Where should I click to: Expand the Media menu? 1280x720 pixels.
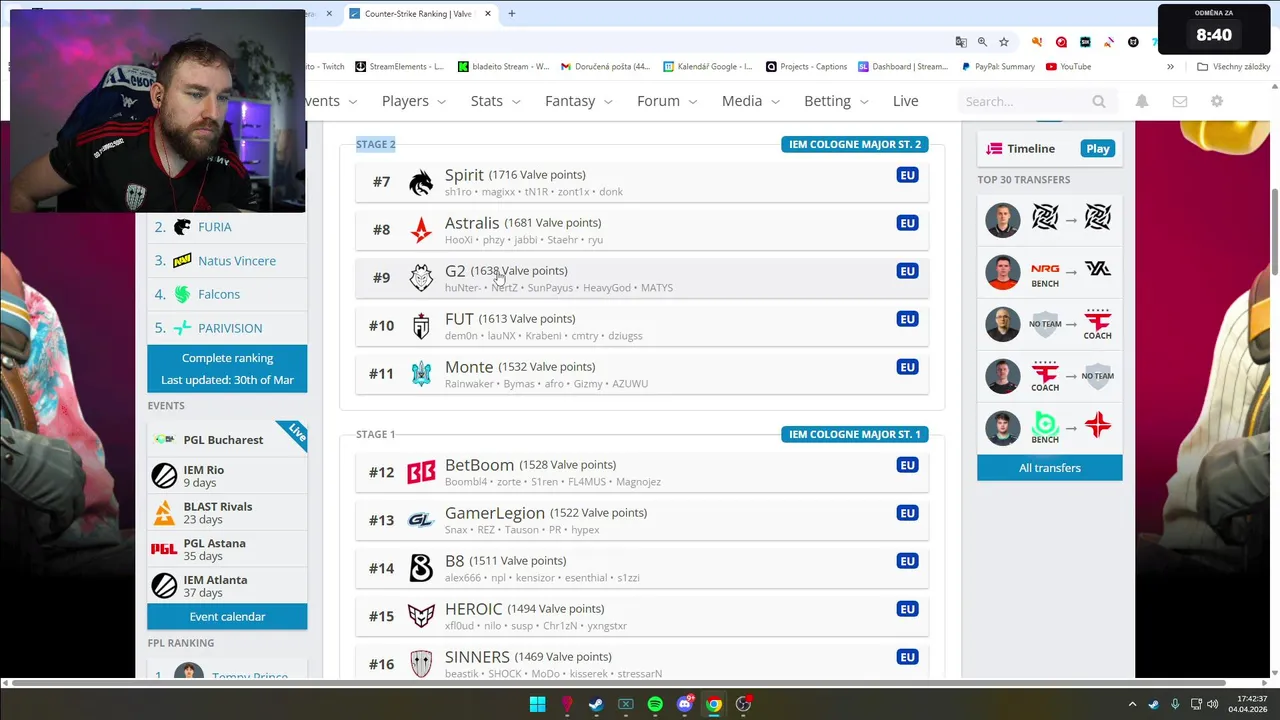(x=752, y=101)
